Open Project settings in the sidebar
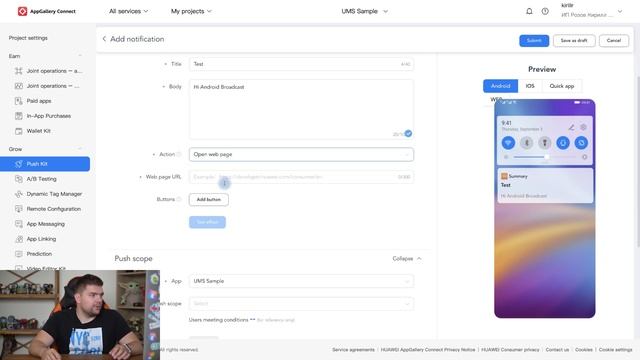Viewport: 640px width, 360px height. click(28, 38)
